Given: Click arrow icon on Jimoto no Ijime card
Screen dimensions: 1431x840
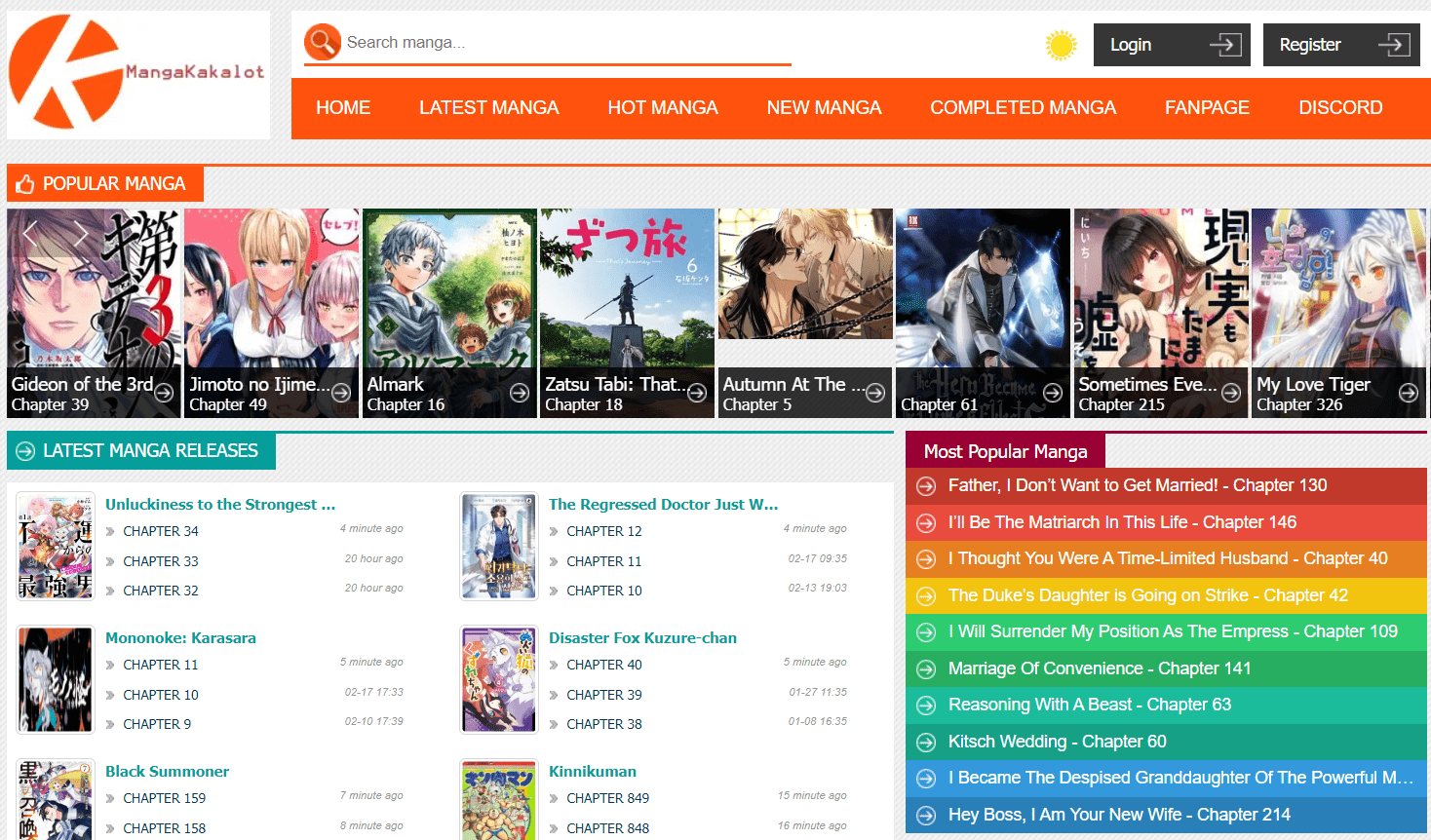Looking at the screenshot, I should point(341,393).
